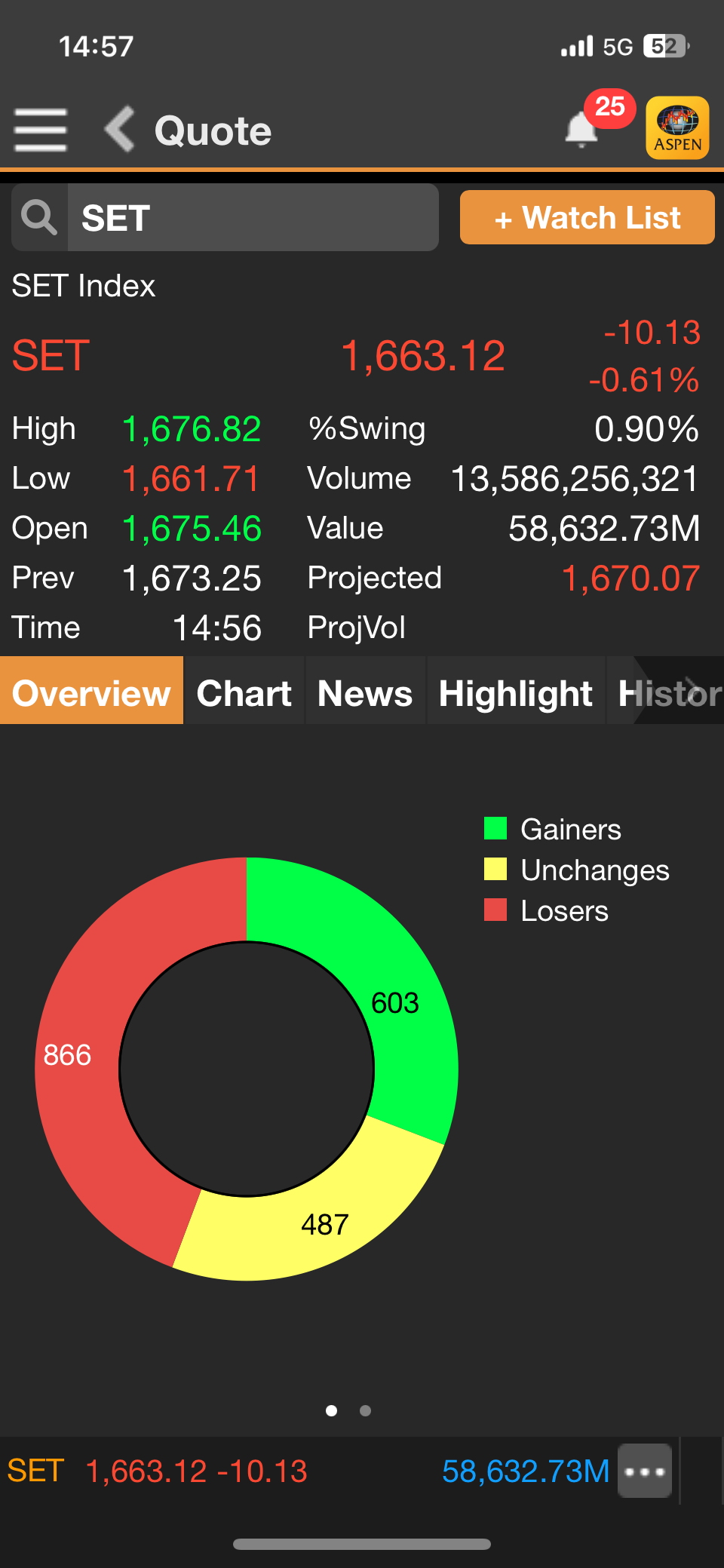This screenshot has height=1568, width=724.
Task: Tap the SET Index title text
Action: pos(84,286)
